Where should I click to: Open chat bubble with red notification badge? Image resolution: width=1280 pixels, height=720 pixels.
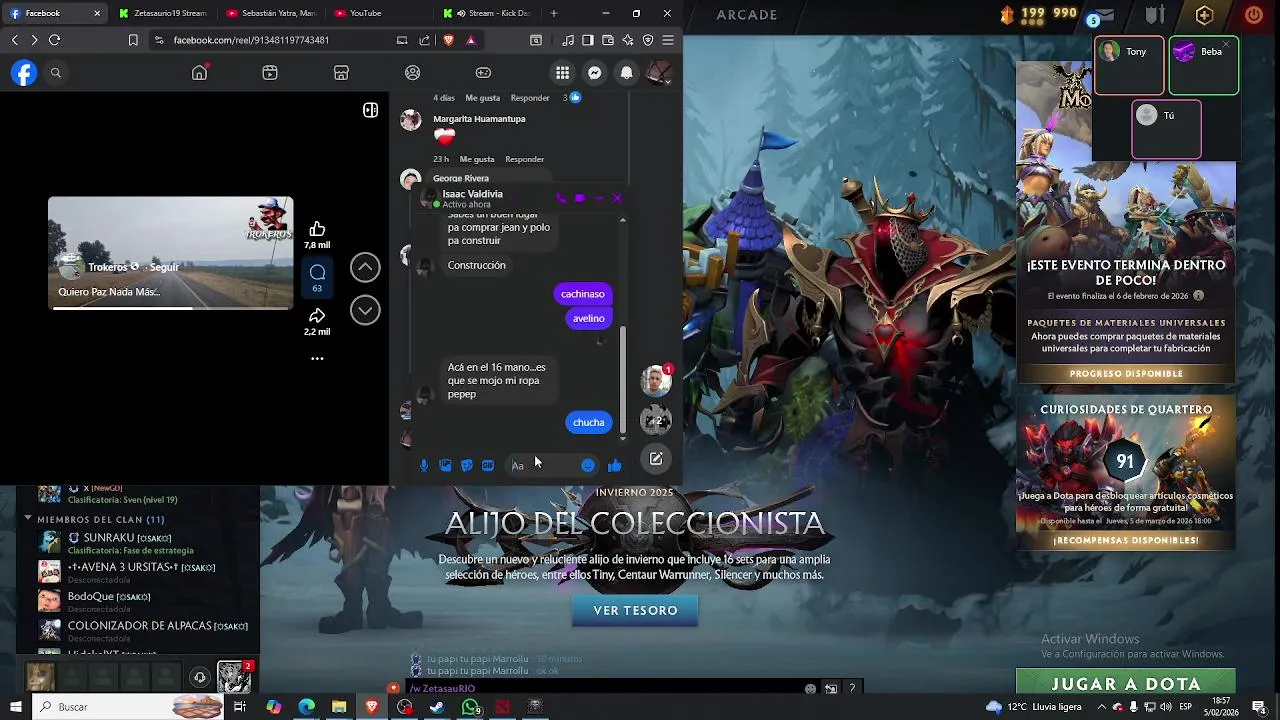(x=656, y=380)
